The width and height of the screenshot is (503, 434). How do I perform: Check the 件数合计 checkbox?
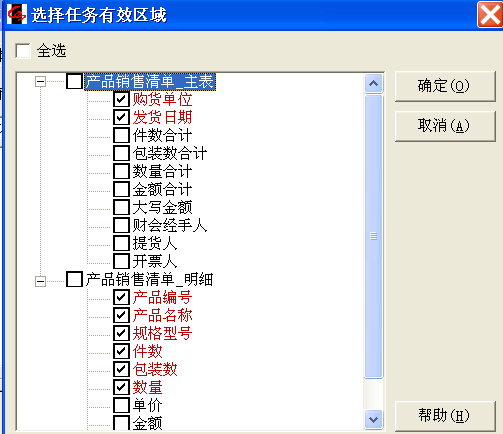[121, 135]
